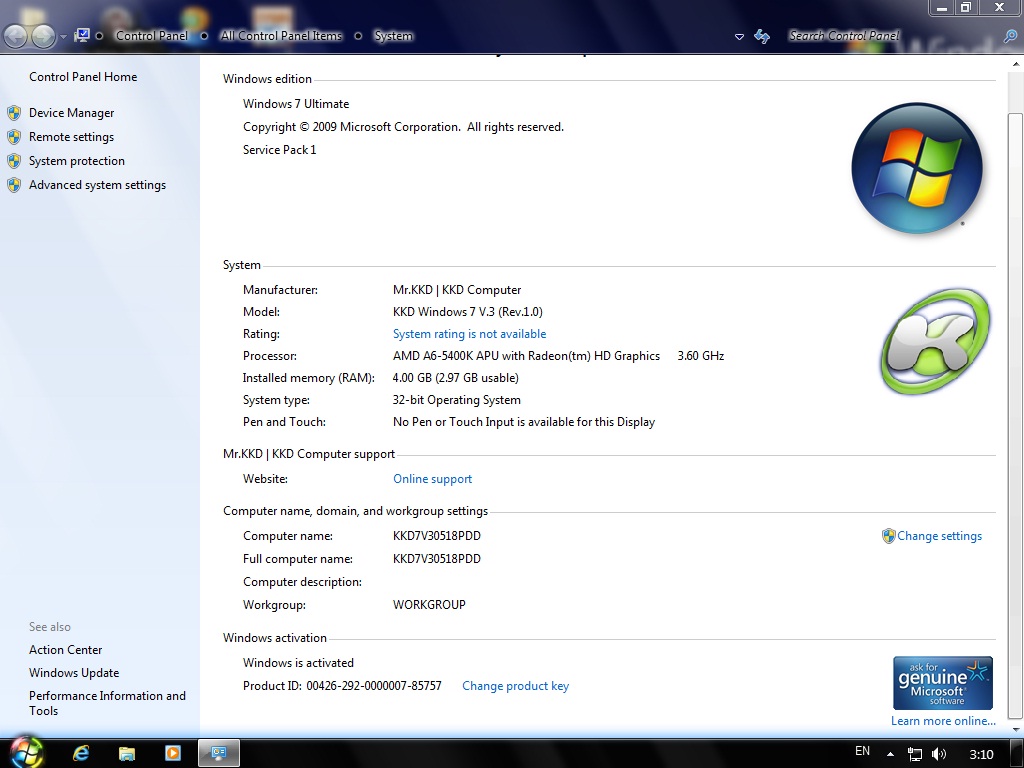Click the network tray icon

(915, 754)
